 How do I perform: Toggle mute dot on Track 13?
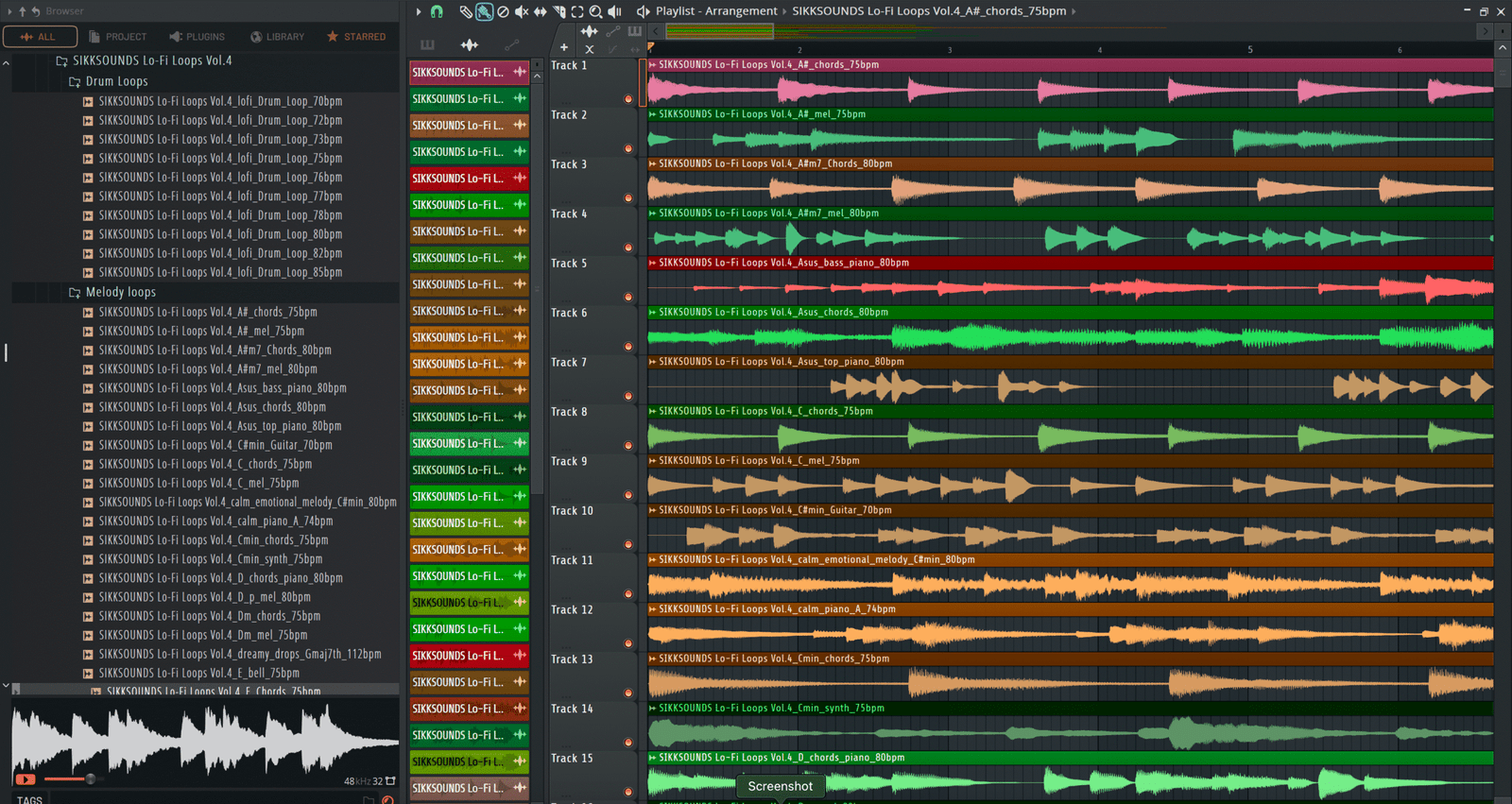(628, 693)
